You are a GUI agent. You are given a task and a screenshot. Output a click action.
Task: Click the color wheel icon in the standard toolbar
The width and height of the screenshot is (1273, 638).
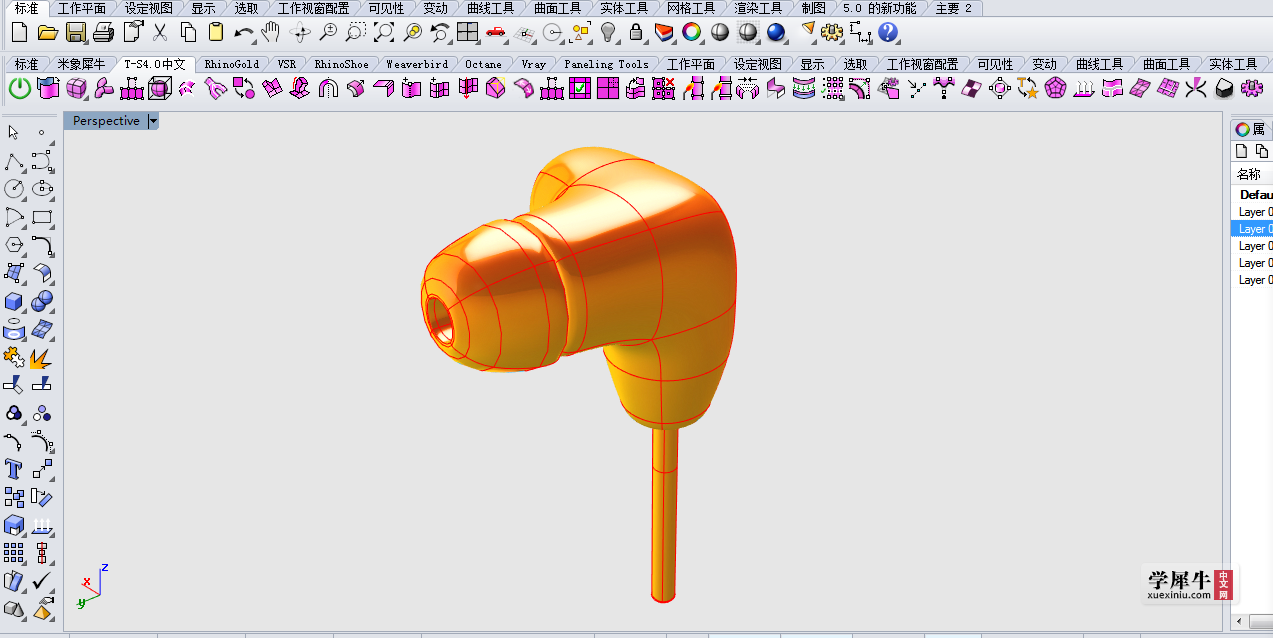[x=691, y=33]
